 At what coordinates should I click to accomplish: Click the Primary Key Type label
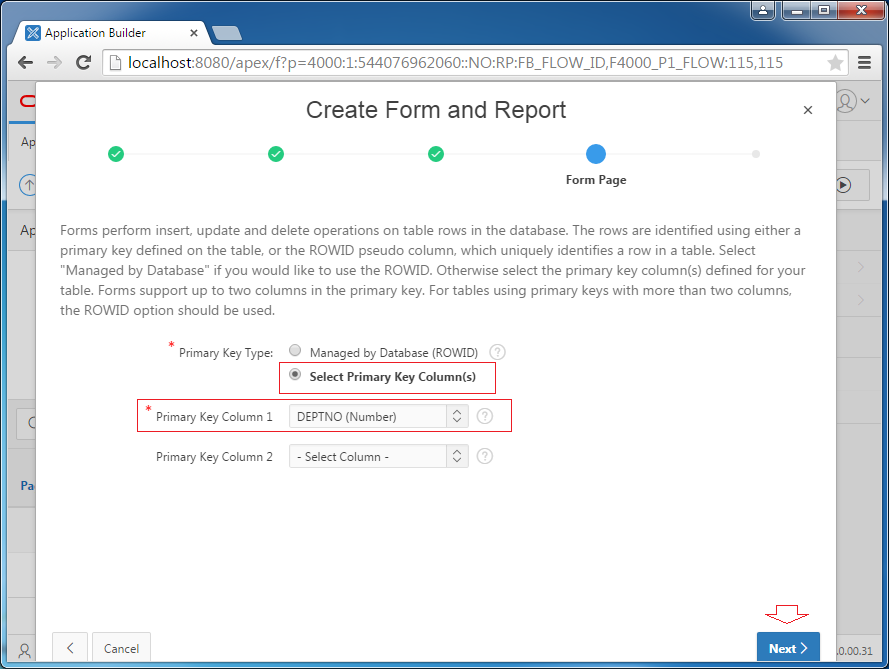click(226, 353)
